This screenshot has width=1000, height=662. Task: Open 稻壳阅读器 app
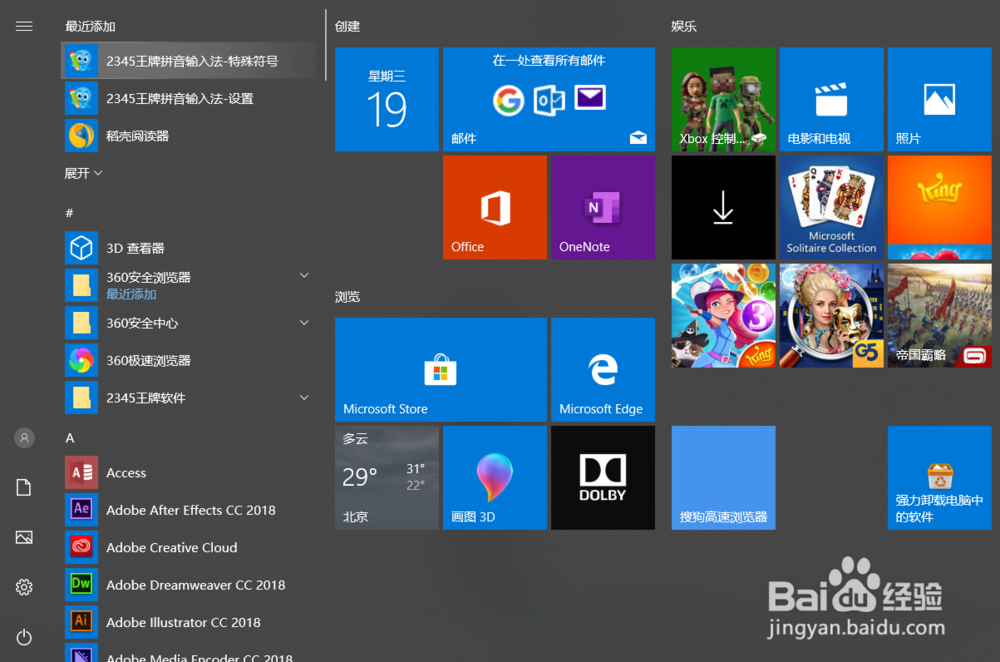(x=188, y=136)
